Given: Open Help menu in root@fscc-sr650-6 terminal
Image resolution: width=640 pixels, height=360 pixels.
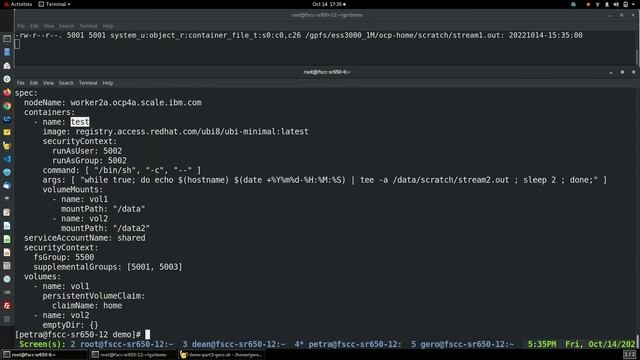Looking at the screenshot, I should (x=108, y=83).
